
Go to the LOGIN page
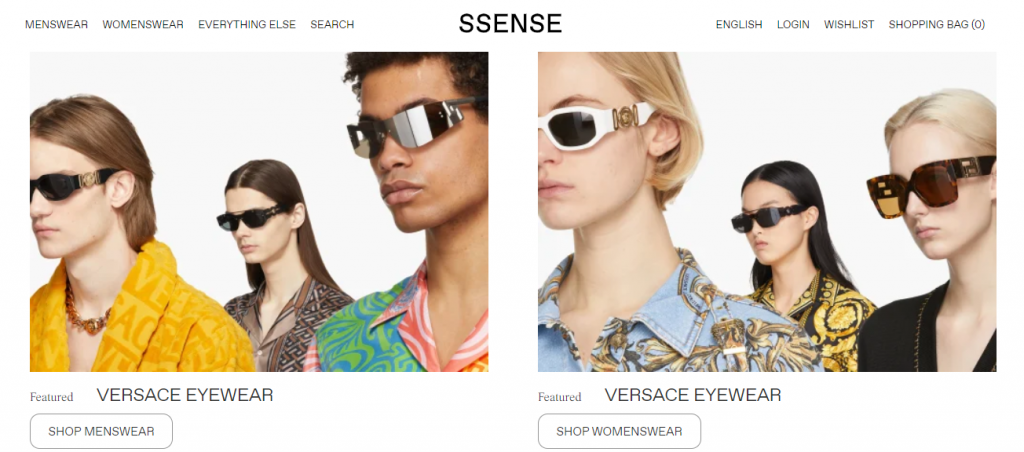tap(793, 25)
